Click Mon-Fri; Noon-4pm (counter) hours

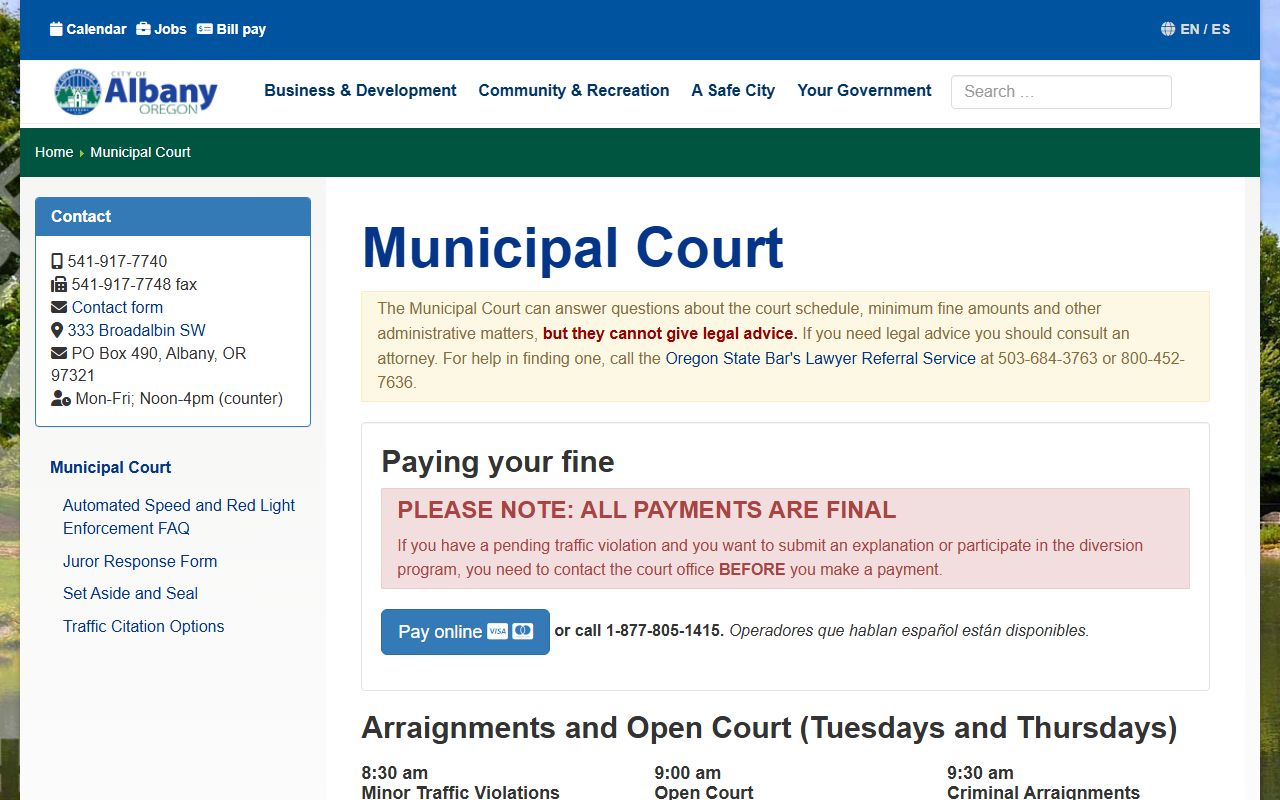pos(179,399)
